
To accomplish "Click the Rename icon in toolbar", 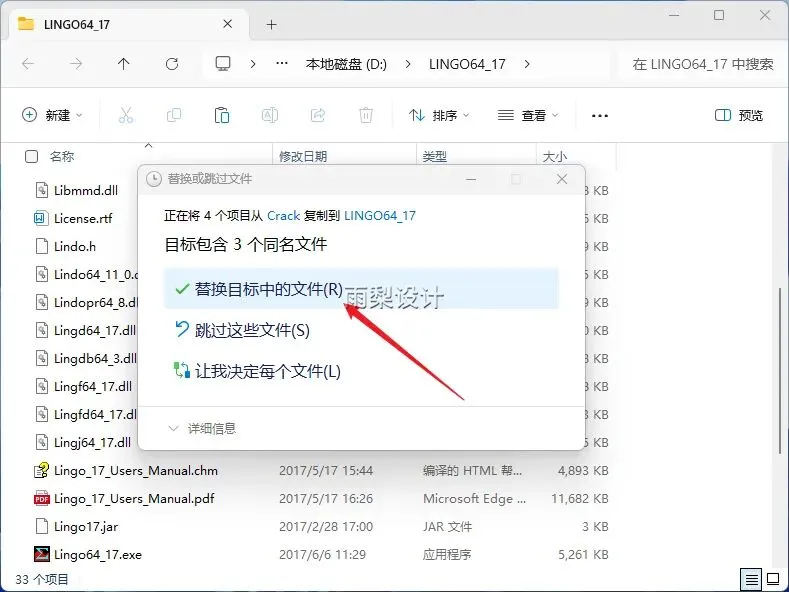I will 270,115.
